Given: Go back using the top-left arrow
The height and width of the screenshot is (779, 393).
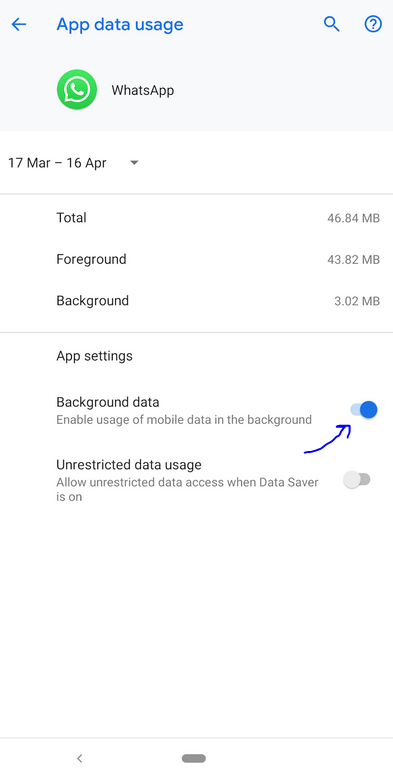Looking at the screenshot, I should click(x=19, y=24).
